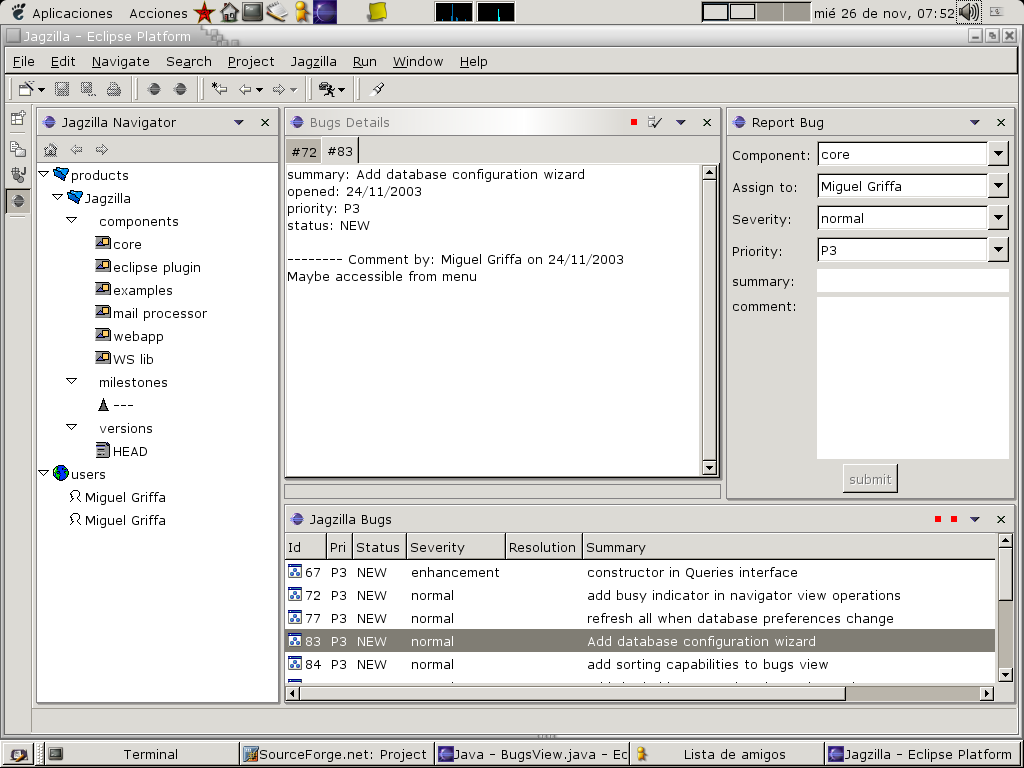Image resolution: width=1024 pixels, height=768 pixels.
Task: Click the checklist icon in Bugs Details header
Action: (x=655, y=122)
